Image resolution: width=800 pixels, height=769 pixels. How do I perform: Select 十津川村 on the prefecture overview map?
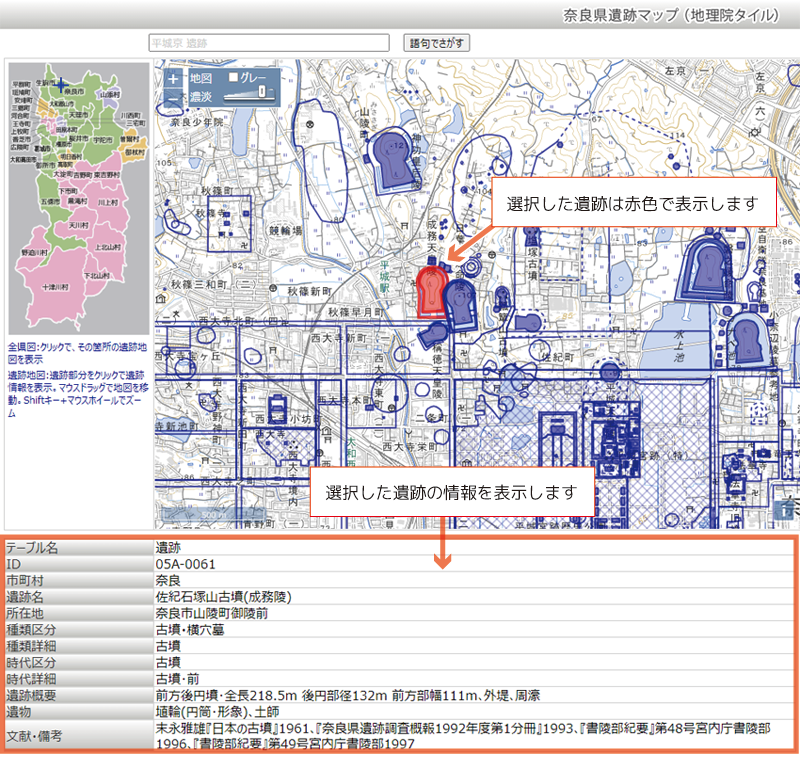click(55, 287)
